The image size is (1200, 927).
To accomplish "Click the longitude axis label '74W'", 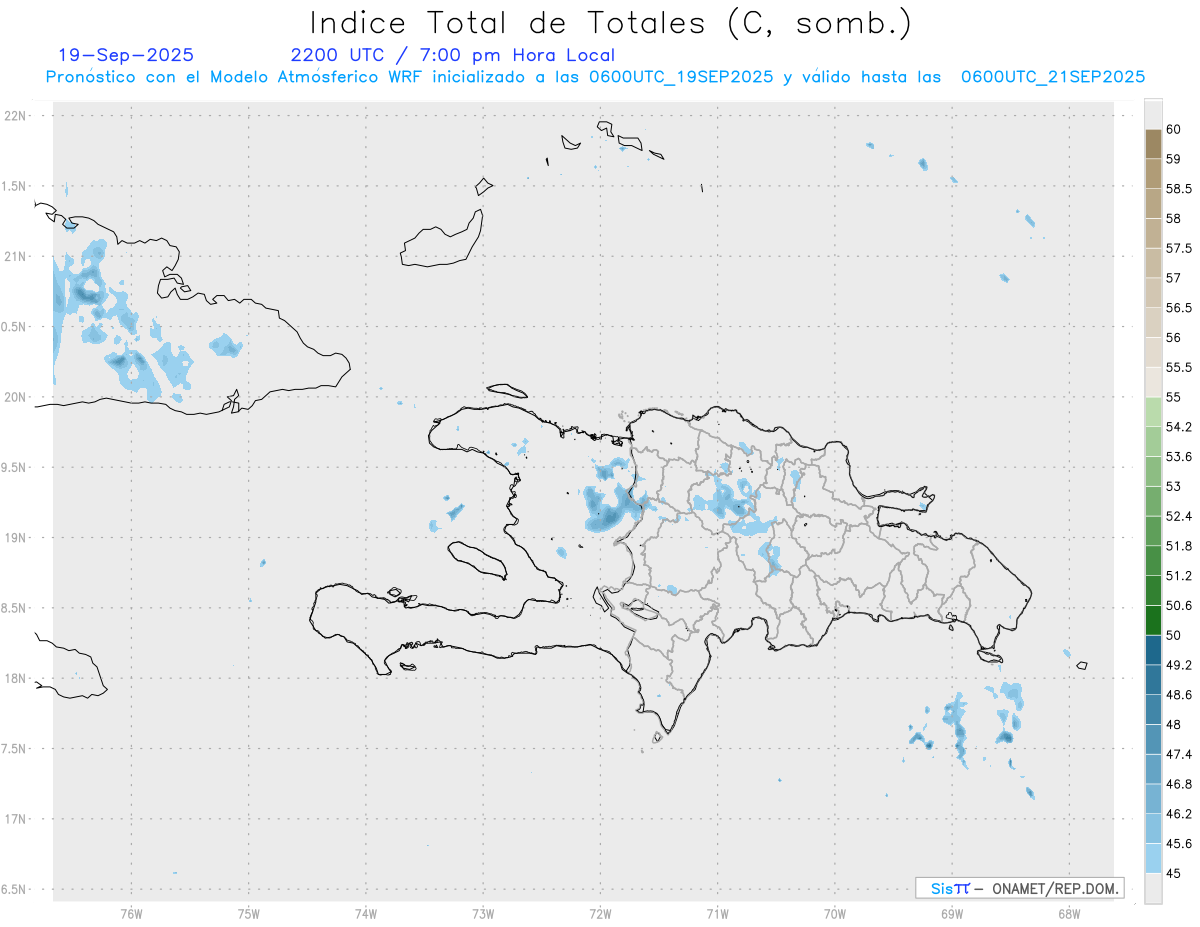I will click(x=366, y=913).
